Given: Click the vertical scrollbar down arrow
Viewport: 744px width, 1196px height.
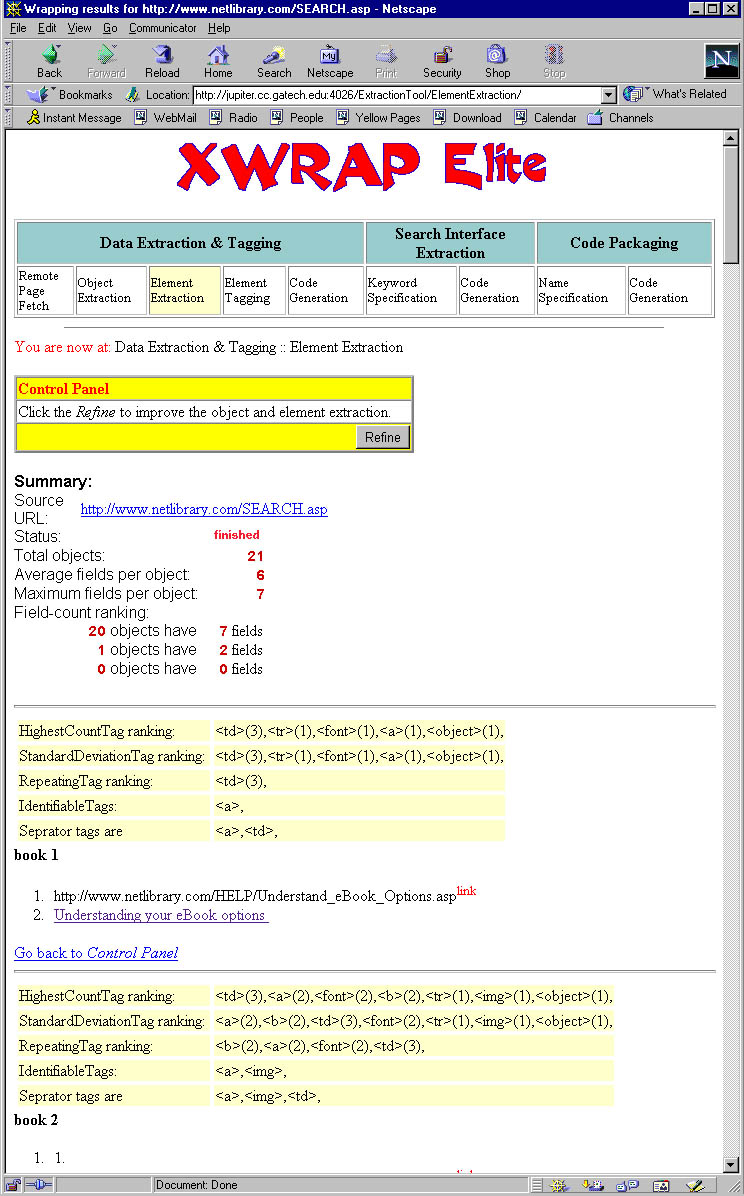Looking at the screenshot, I should 731,1166.
